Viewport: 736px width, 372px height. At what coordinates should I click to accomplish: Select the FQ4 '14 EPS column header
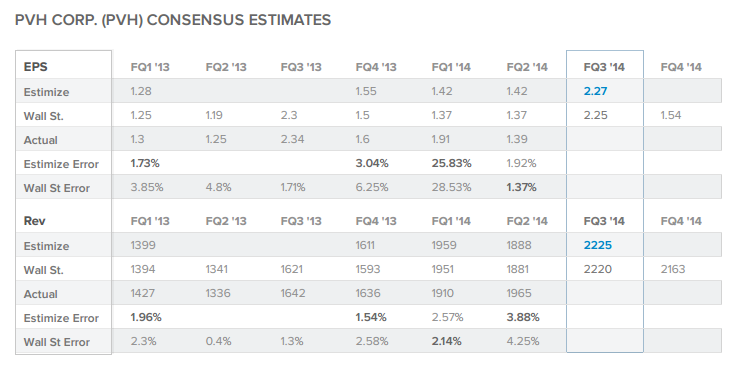tap(681, 67)
